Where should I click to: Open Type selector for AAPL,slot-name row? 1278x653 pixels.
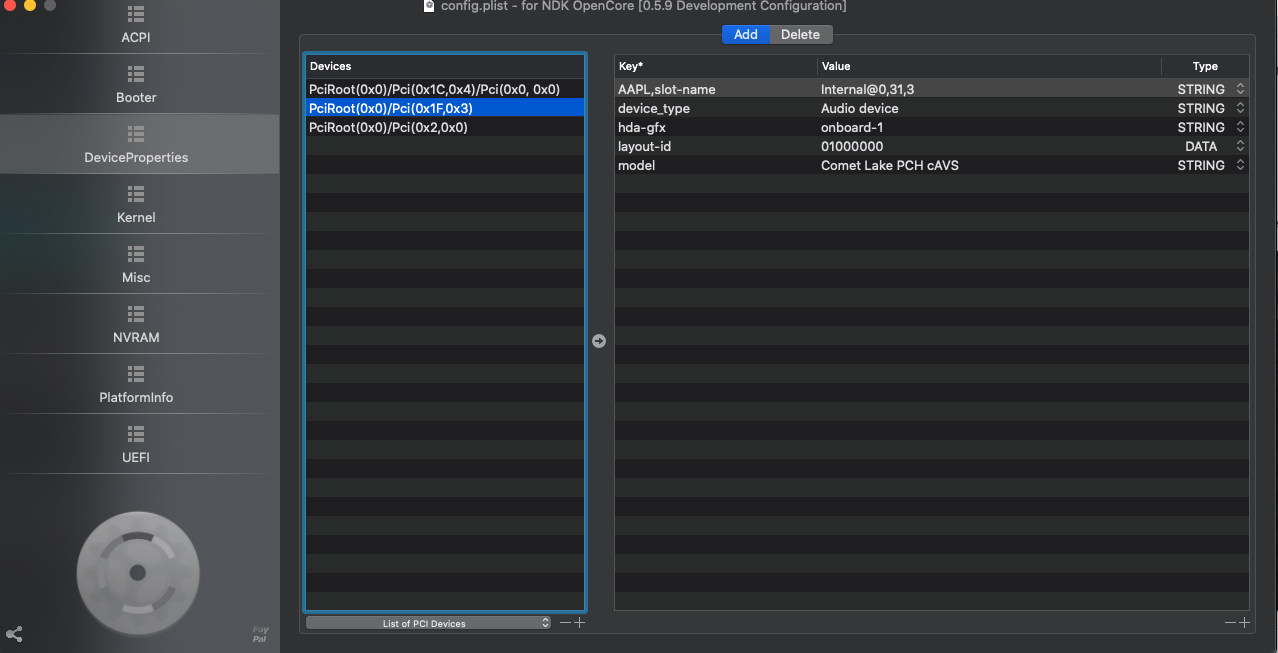[1240, 89]
